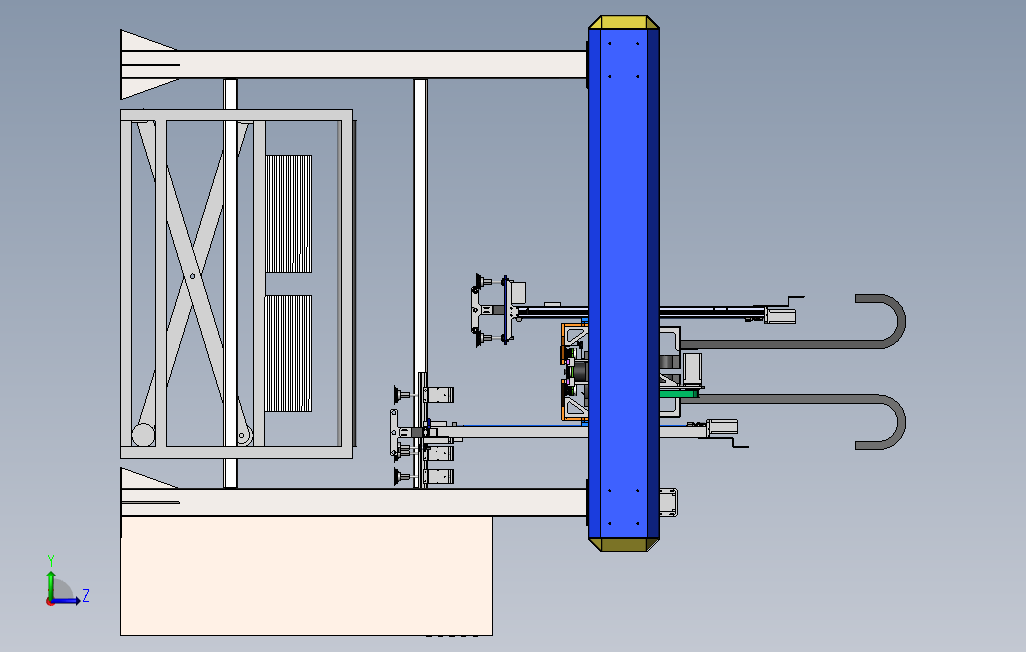Select the blue vertical column

623,283
